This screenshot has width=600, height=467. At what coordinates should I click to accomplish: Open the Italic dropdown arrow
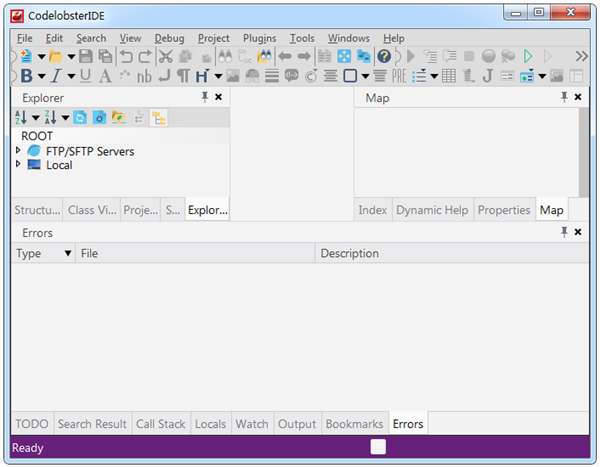click(x=71, y=76)
